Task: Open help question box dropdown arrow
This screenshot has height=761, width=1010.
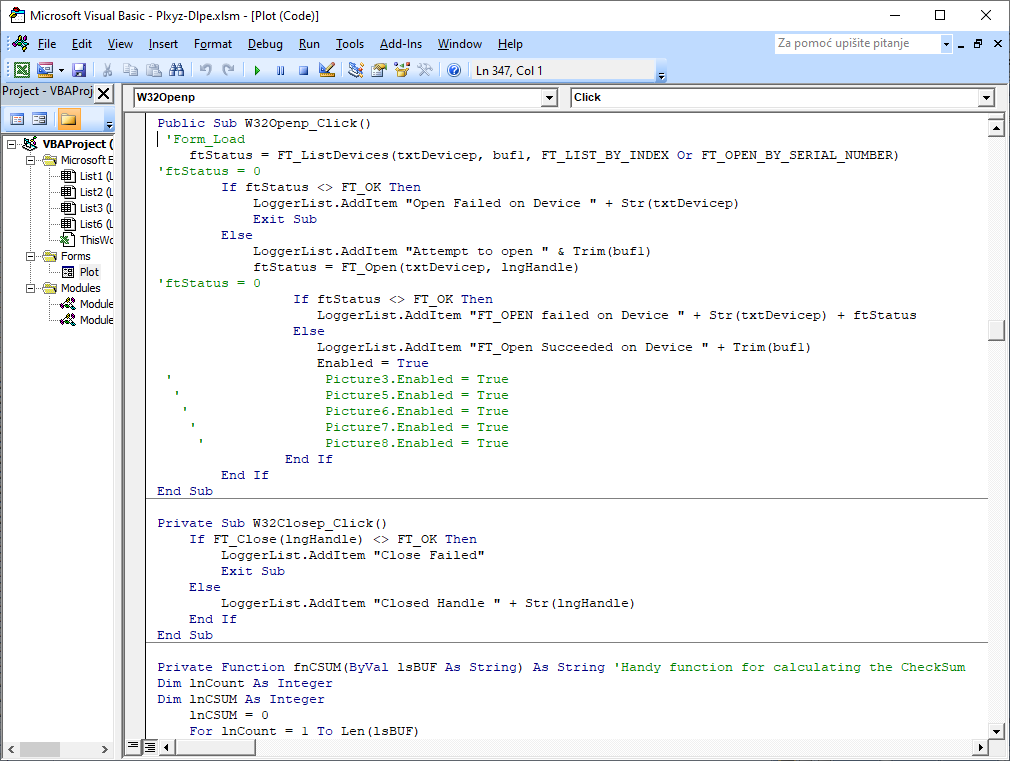Action: pyautogui.click(x=946, y=44)
